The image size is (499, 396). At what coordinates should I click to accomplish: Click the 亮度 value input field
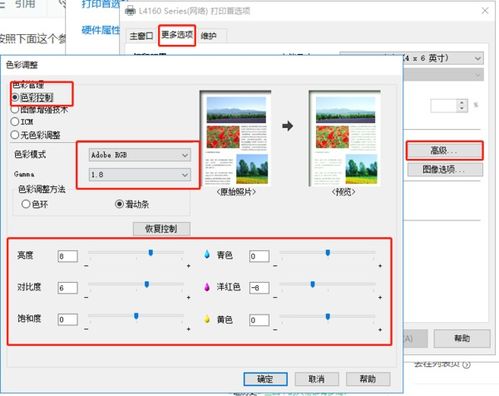pos(68,256)
